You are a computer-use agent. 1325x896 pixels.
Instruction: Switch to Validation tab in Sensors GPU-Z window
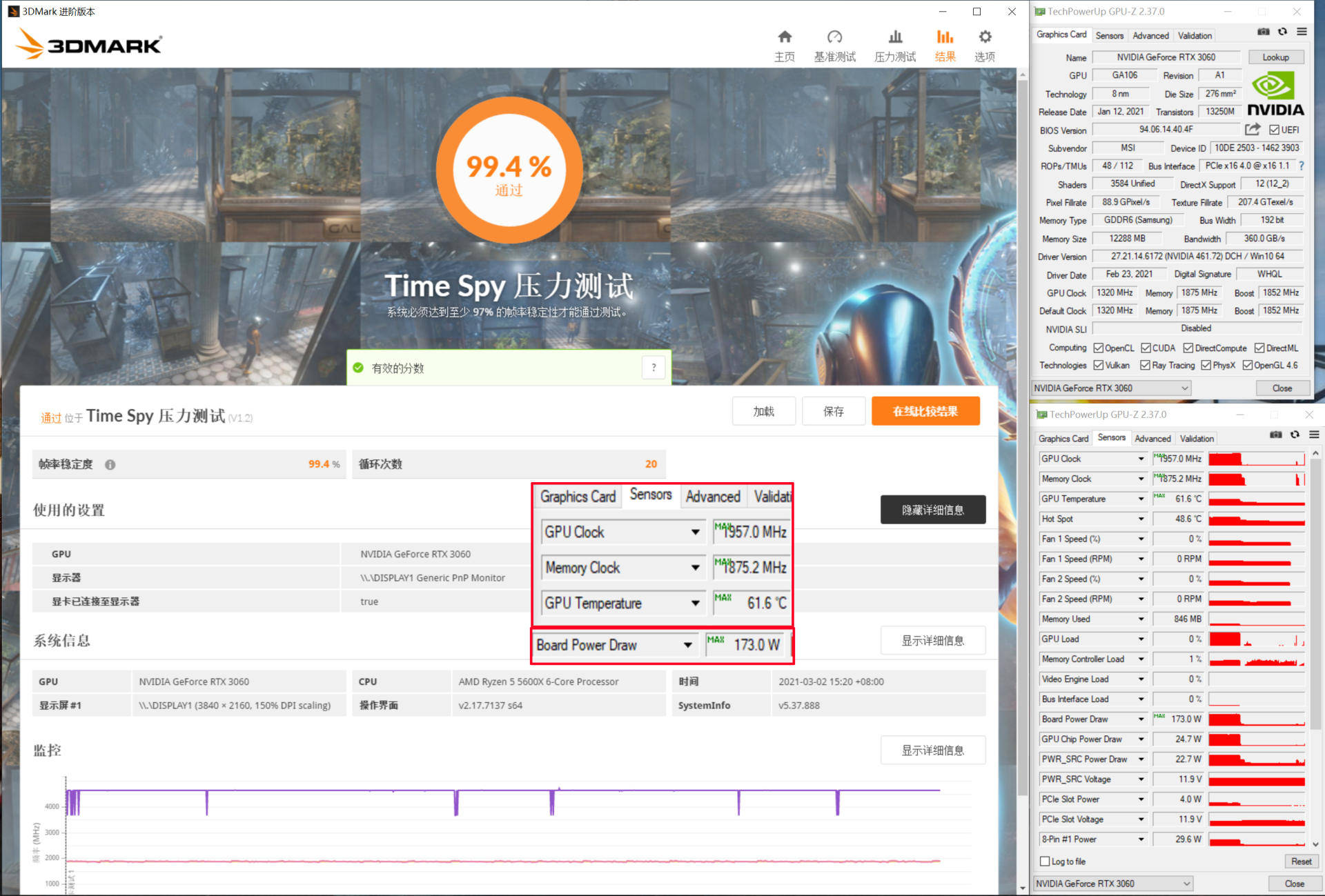[x=1197, y=439]
